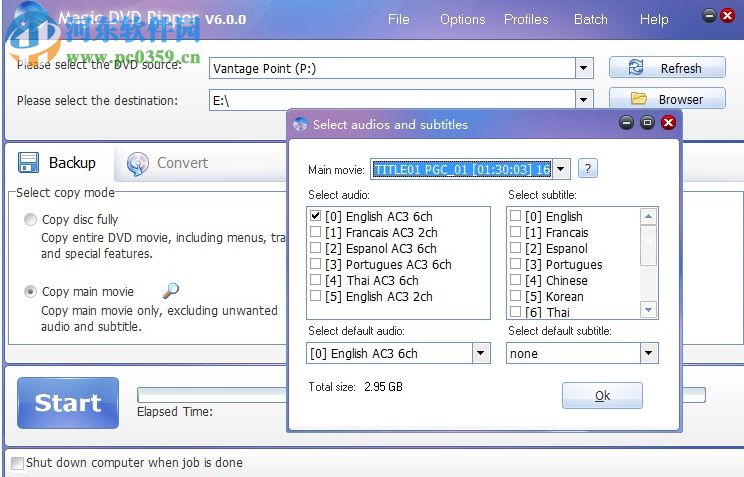The height and width of the screenshot is (477, 744).
Task: Click the subtitle list scroll down arrow
Action: pyautogui.click(x=648, y=310)
